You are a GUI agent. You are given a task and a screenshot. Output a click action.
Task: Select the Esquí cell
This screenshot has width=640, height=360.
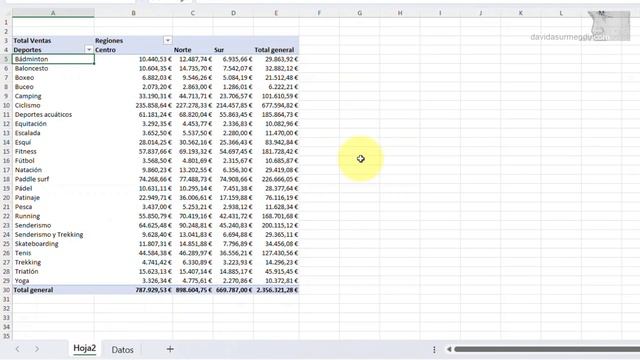click(53, 142)
